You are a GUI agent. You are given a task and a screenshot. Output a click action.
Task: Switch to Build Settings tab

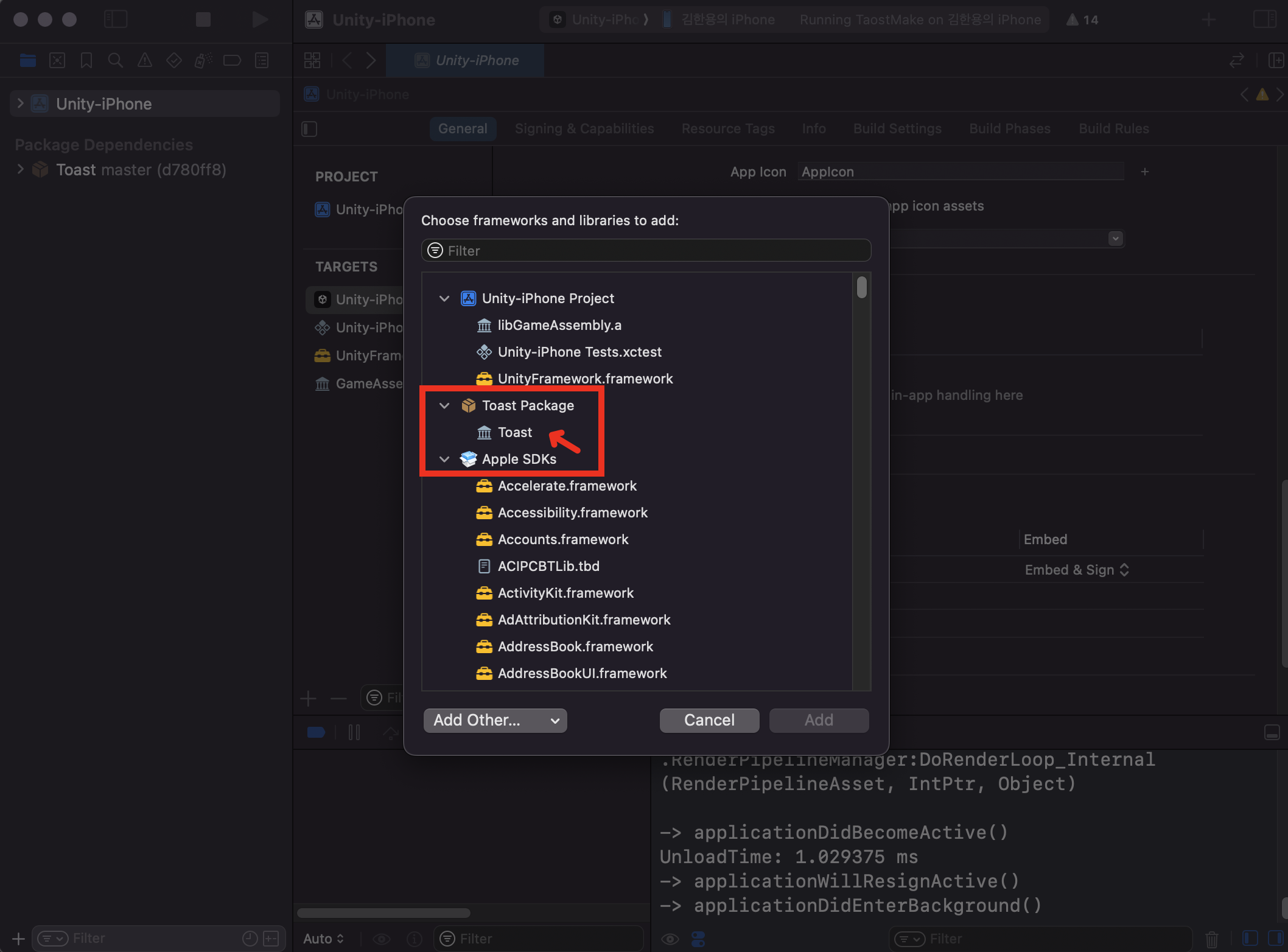(897, 128)
